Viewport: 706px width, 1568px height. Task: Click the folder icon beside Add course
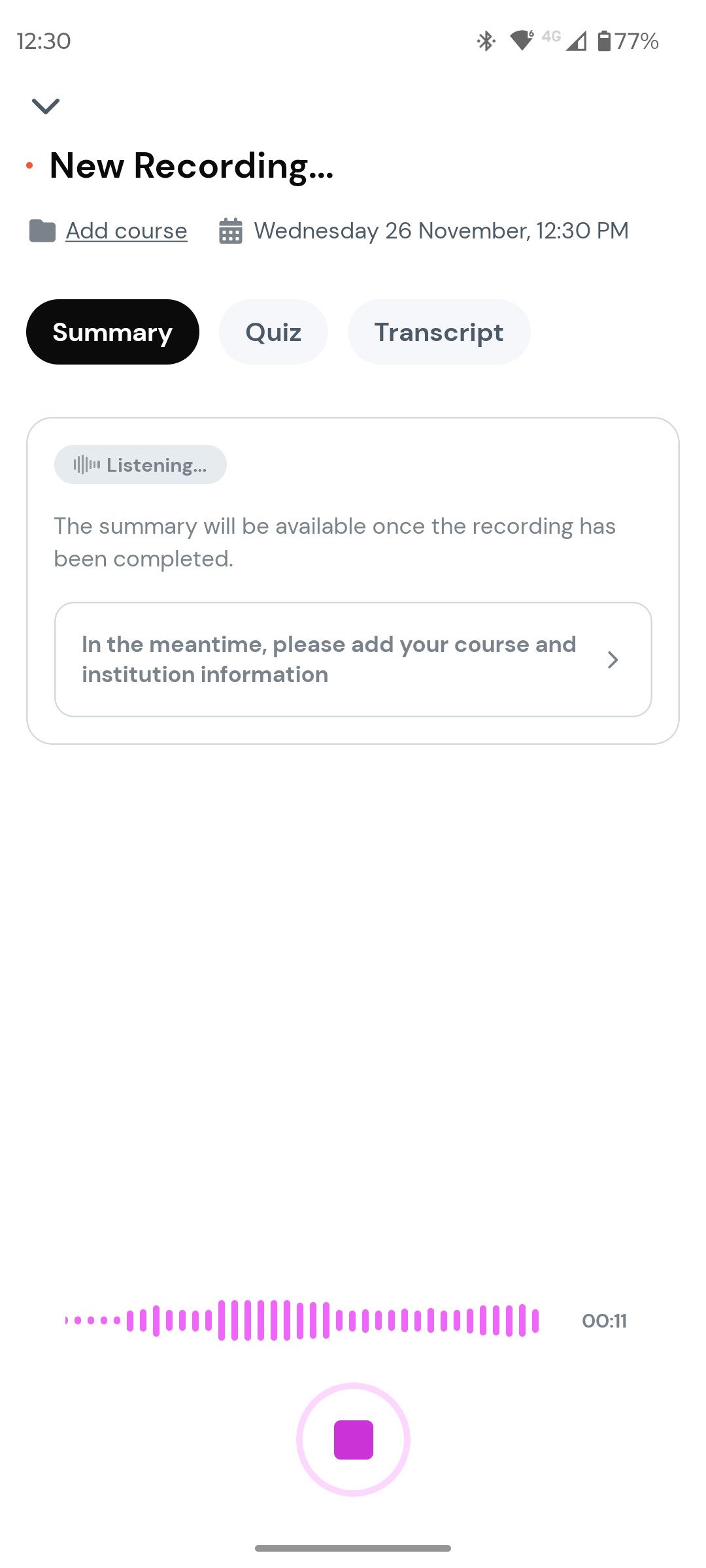click(42, 231)
